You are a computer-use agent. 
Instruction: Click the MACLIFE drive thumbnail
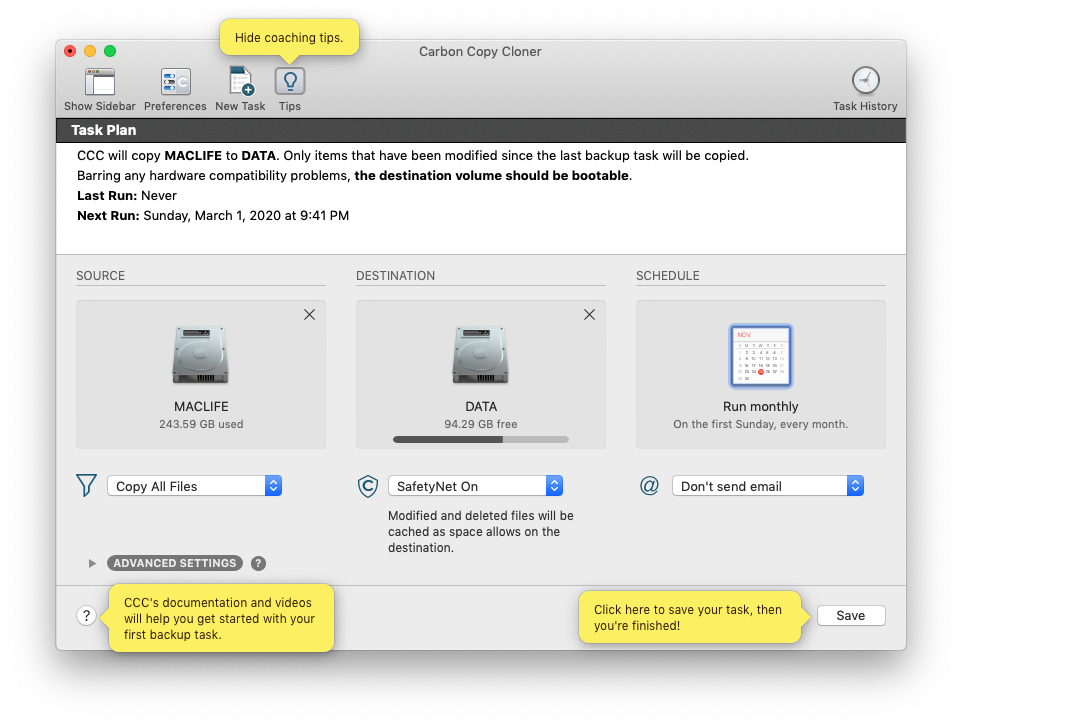click(x=200, y=354)
